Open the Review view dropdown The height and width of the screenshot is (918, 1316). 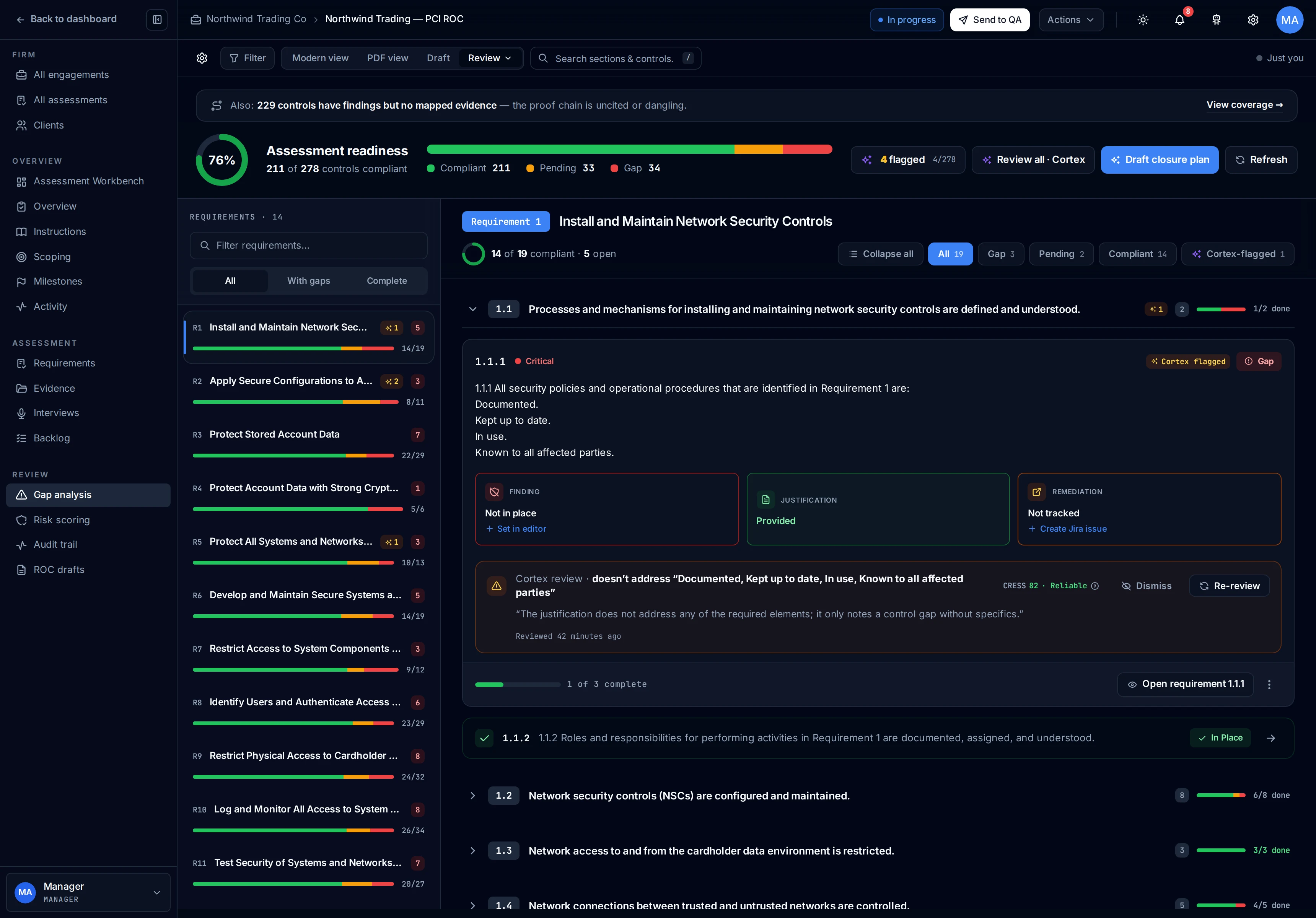click(490, 58)
